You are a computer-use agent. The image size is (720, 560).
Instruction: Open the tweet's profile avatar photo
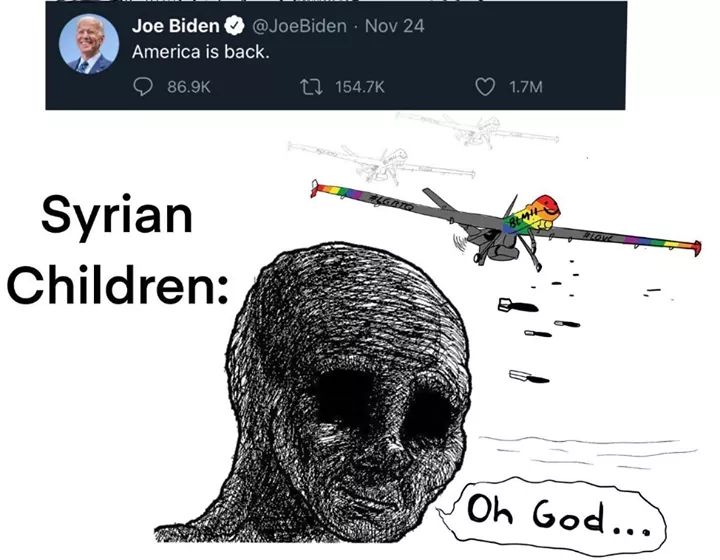[89, 44]
